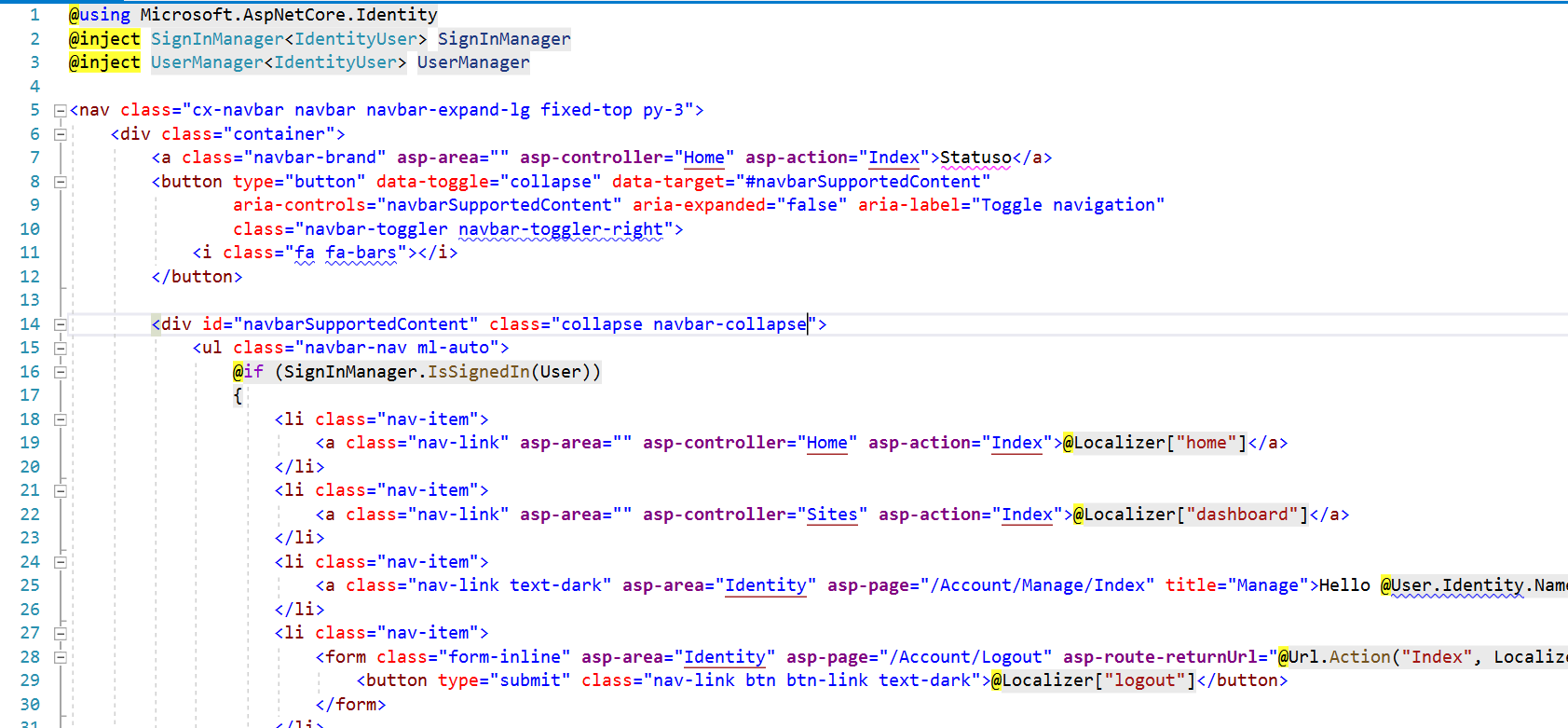This screenshot has width=1568, height=728.
Task: Collapse the first nav-item li on line 18
Action: tap(61, 419)
